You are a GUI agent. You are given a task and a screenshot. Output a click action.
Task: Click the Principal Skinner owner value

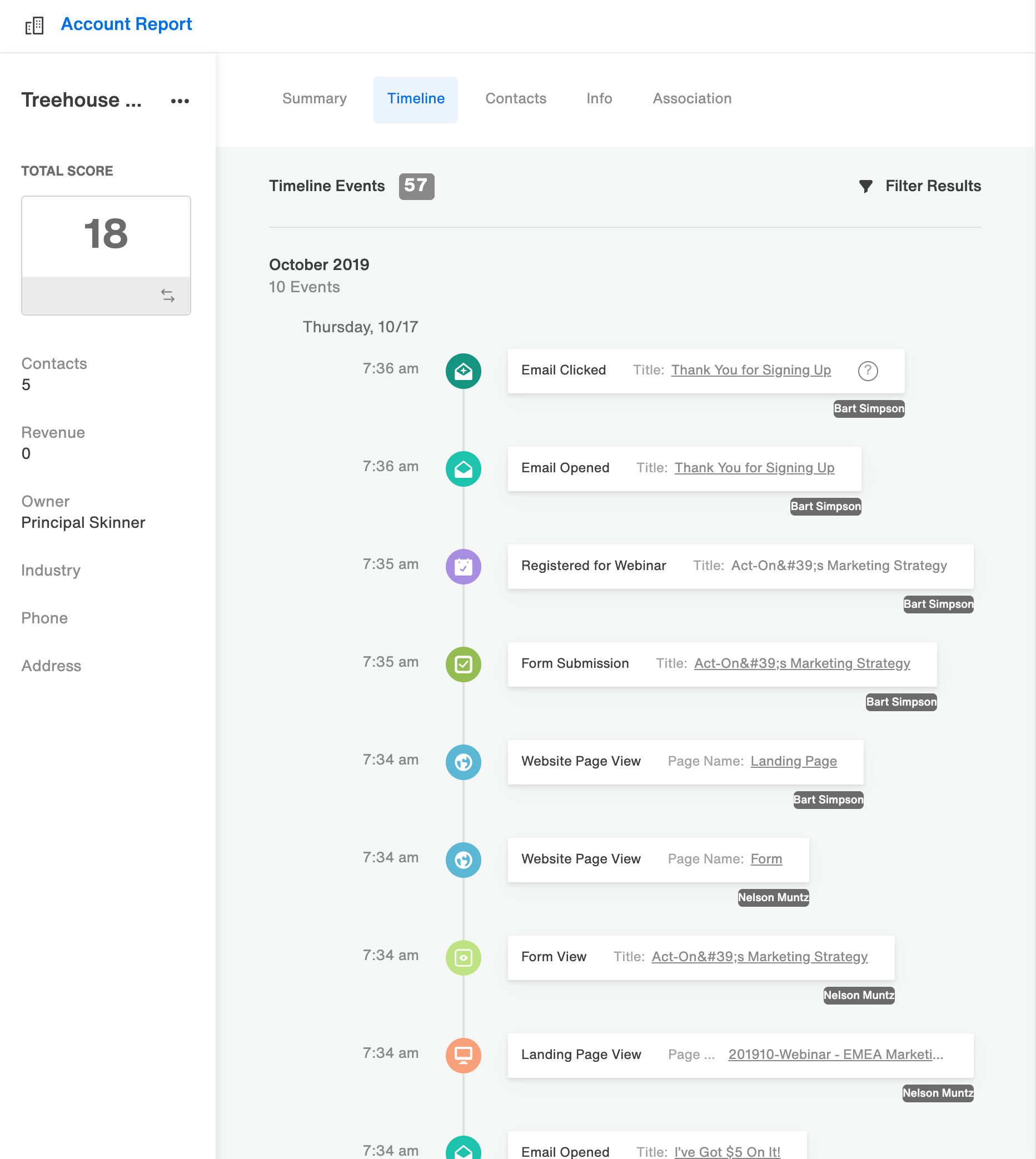pos(83,523)
